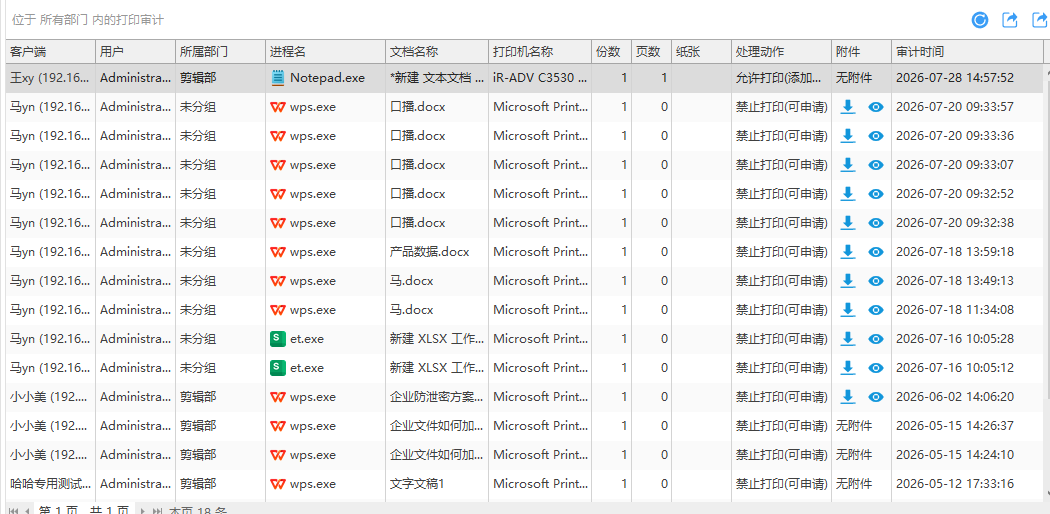Click the iR-ADV C3530 printer cell
1050x514 pixels.
(540, 78)
